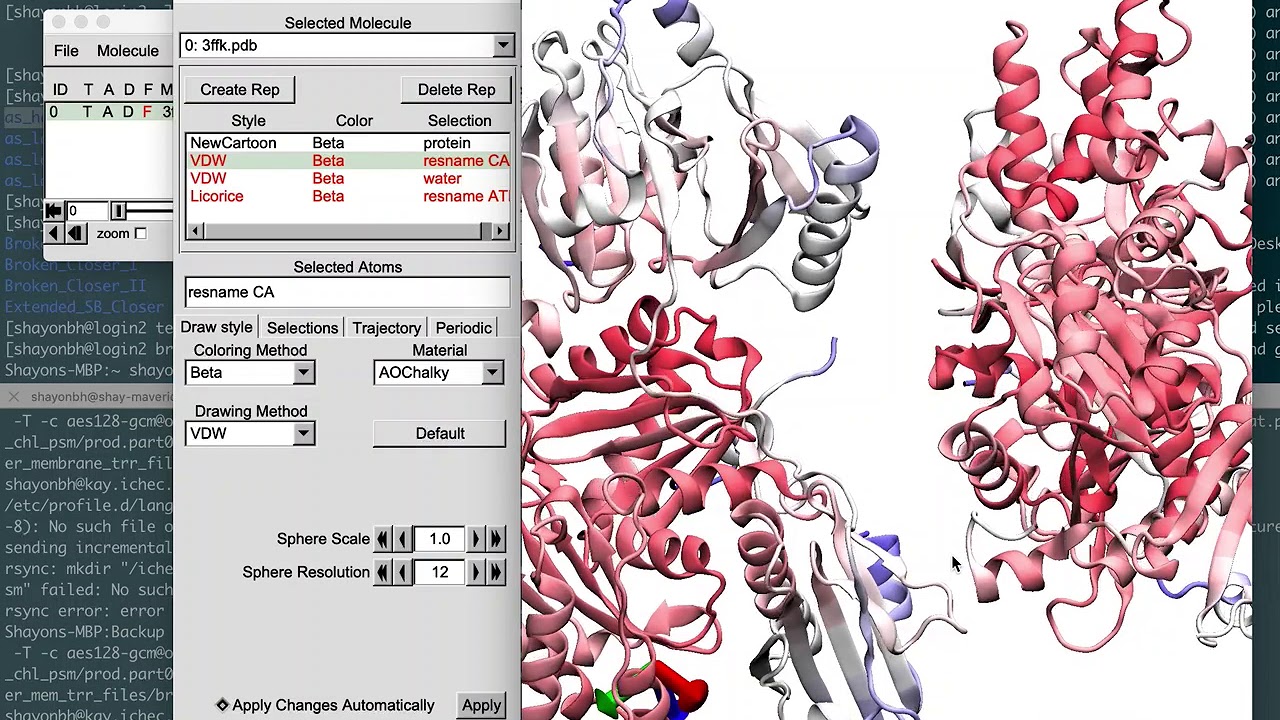
Task: Select the VDW resname CA representation row
Action: coord(349,161)
